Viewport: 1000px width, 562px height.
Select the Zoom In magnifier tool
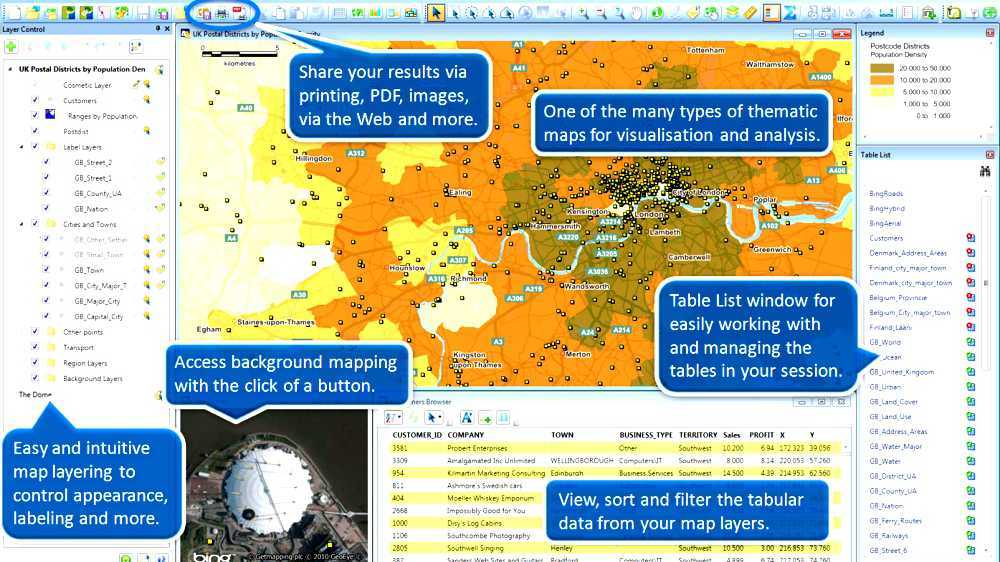click(583, 12)
